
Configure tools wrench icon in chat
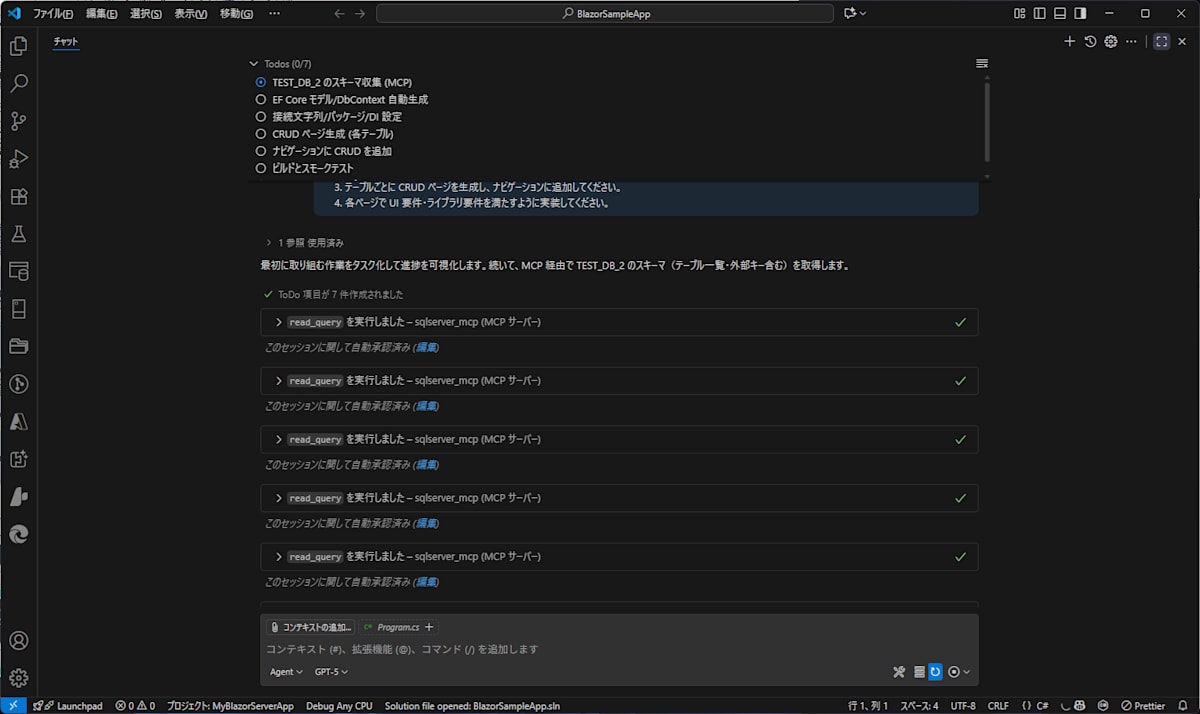(899, 672)
